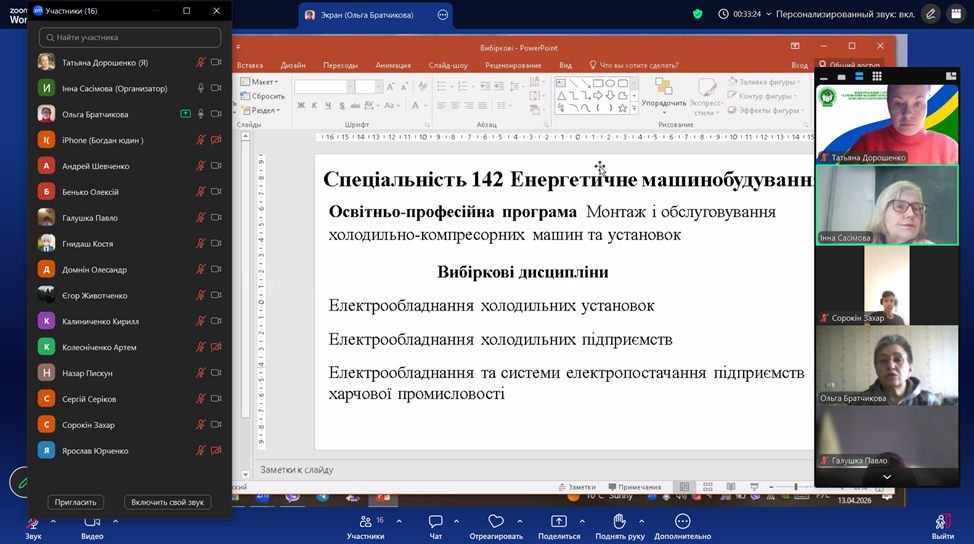This screenshot has width=974, height=544.
Task: Expand the arrow next to Участники
Action: [399, 521]
